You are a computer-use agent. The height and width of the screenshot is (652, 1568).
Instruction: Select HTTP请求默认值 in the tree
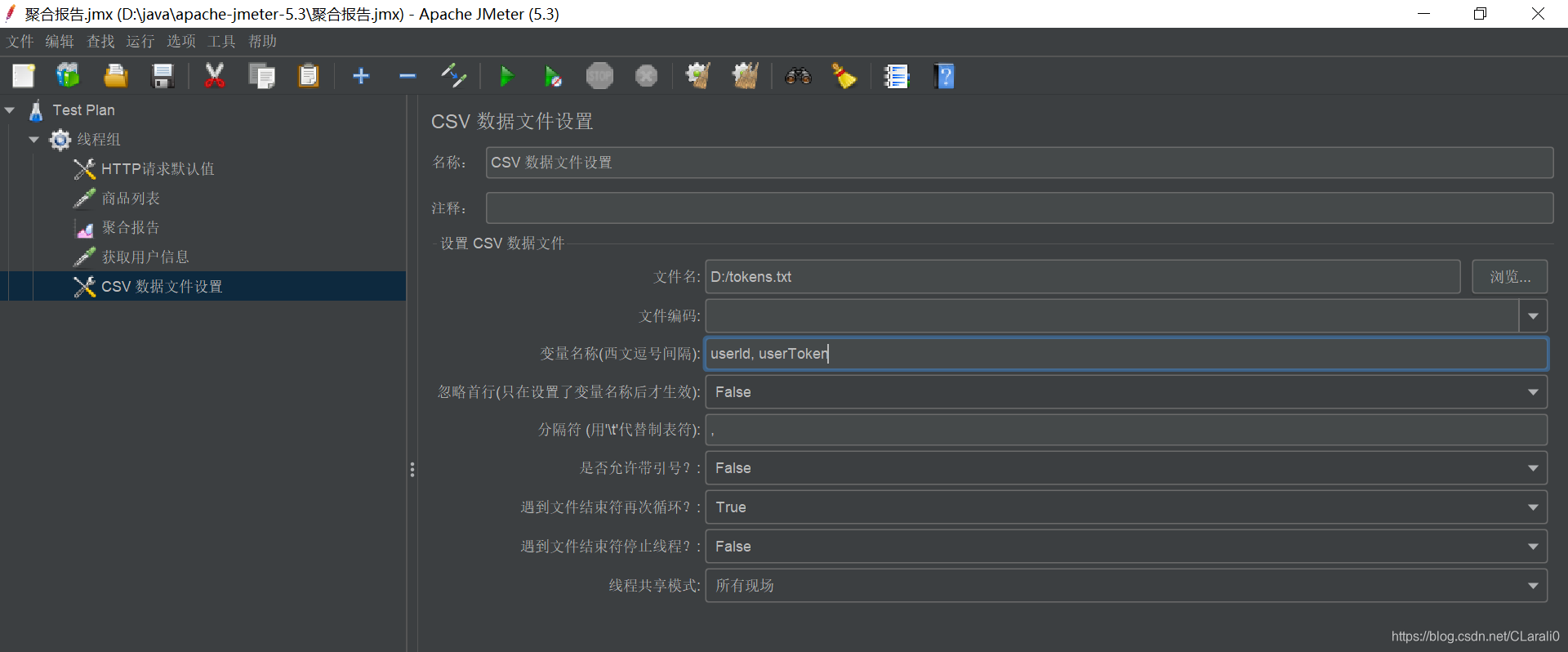point(158,169)
